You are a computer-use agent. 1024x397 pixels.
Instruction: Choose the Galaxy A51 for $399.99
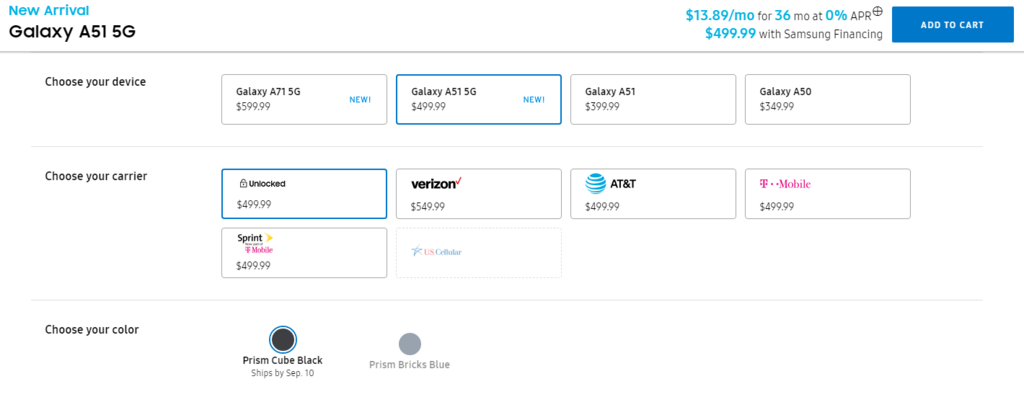653,99
